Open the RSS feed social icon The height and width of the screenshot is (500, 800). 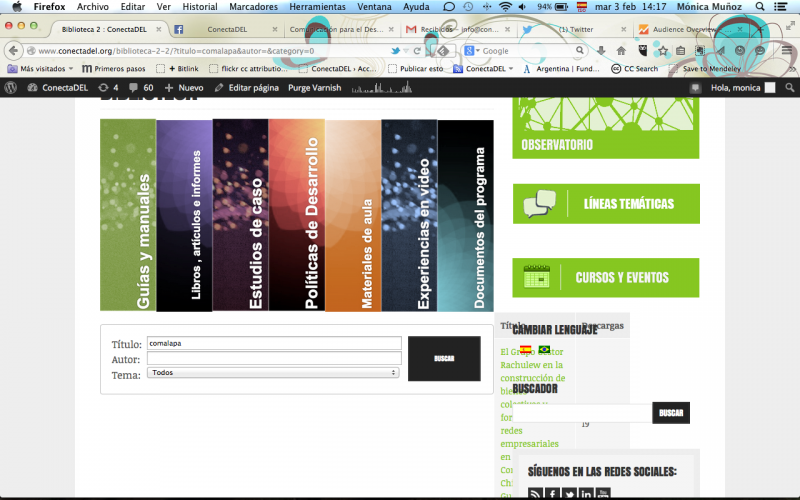click(x=535, y=493)
